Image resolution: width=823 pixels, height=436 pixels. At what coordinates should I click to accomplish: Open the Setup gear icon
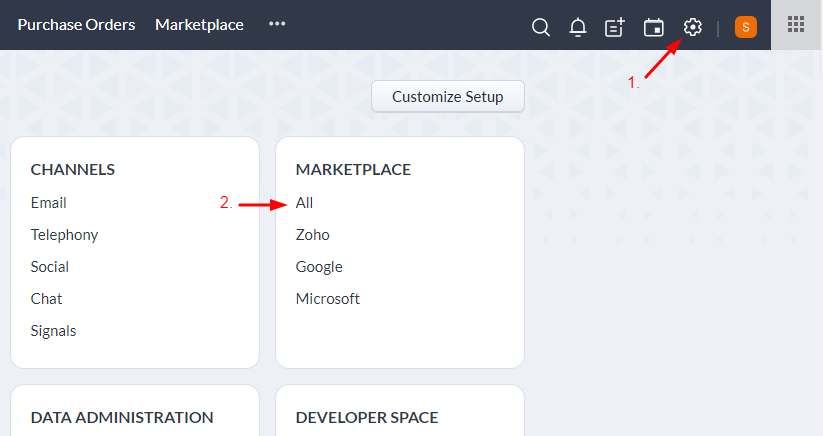point(692,27)
